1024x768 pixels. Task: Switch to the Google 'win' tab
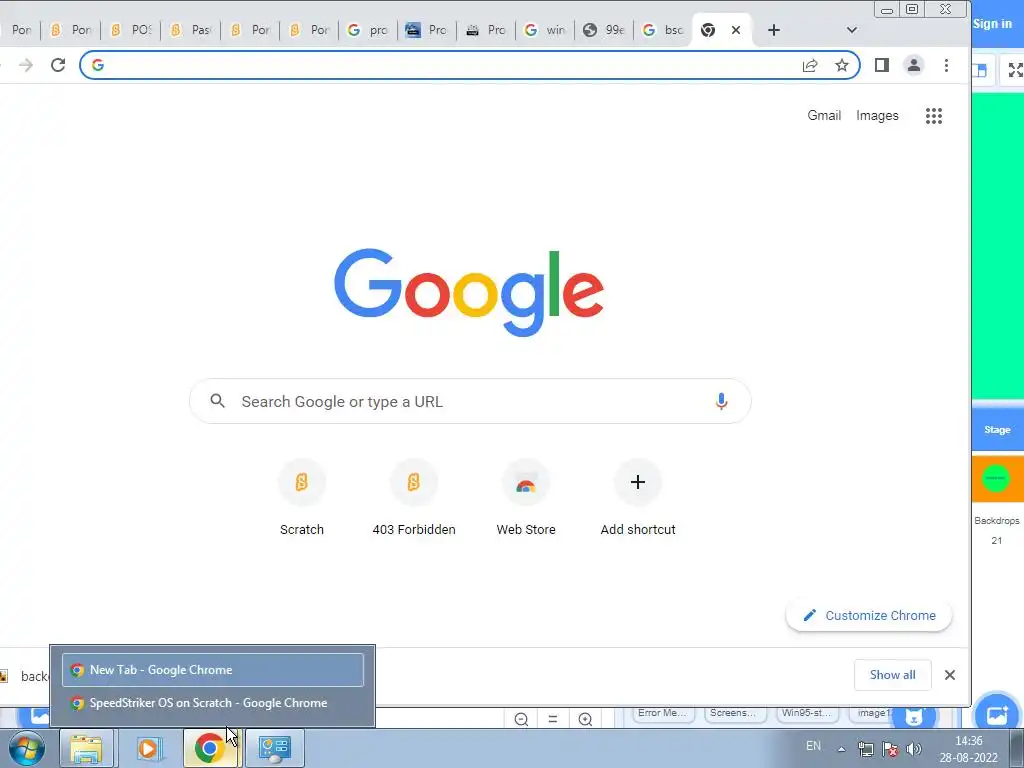[x=545, y=30]
